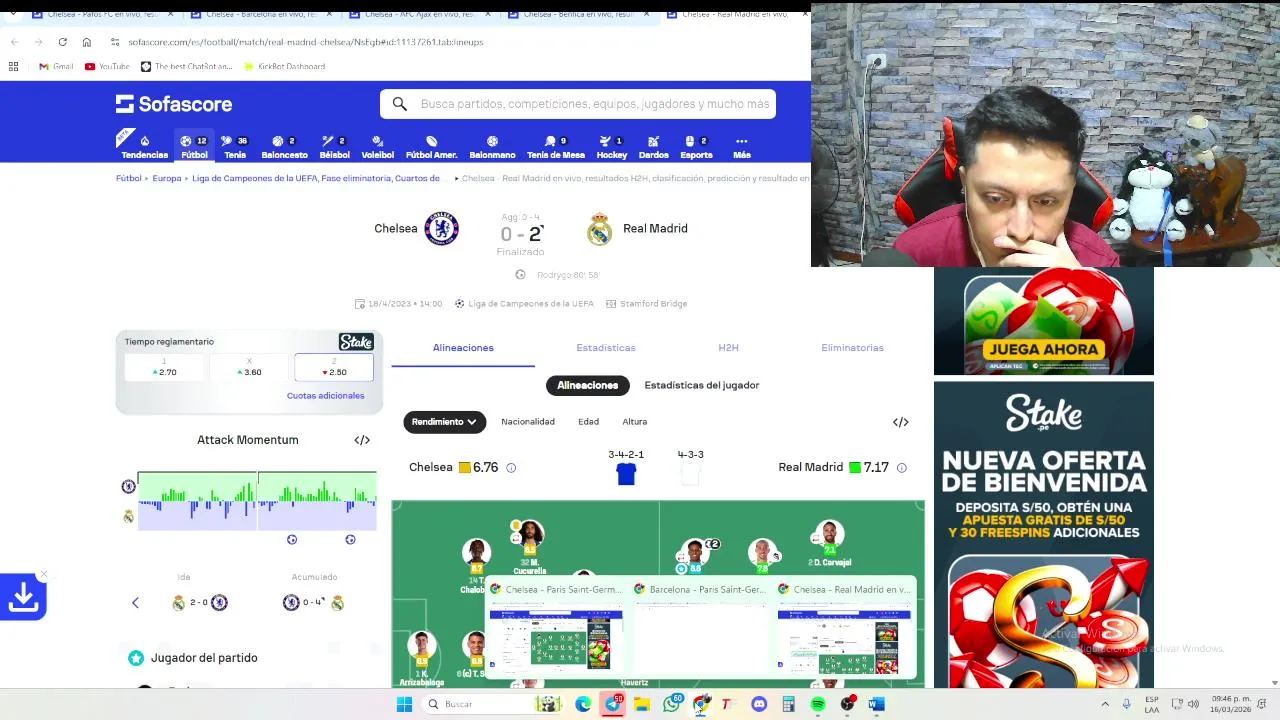This screenshot has width=1280, height=720.
Task: Focus the Sofascore search field
Action: click(x=578, y=104)
